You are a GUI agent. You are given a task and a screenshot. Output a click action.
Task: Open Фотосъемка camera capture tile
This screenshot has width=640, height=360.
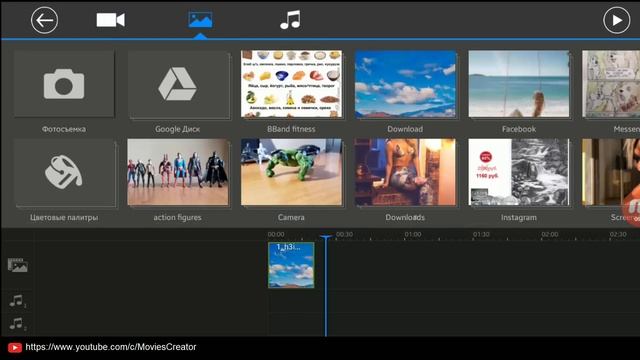[x=64, y=84]
